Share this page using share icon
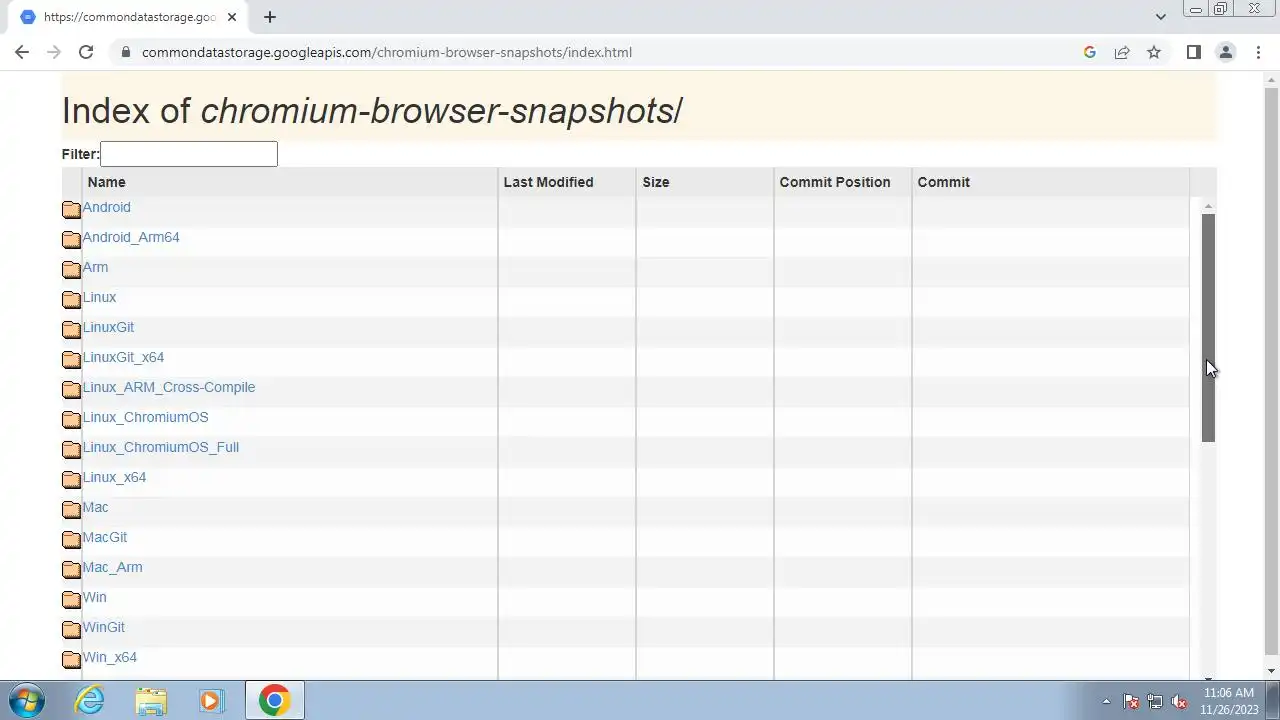 (x=1122, y=52)
